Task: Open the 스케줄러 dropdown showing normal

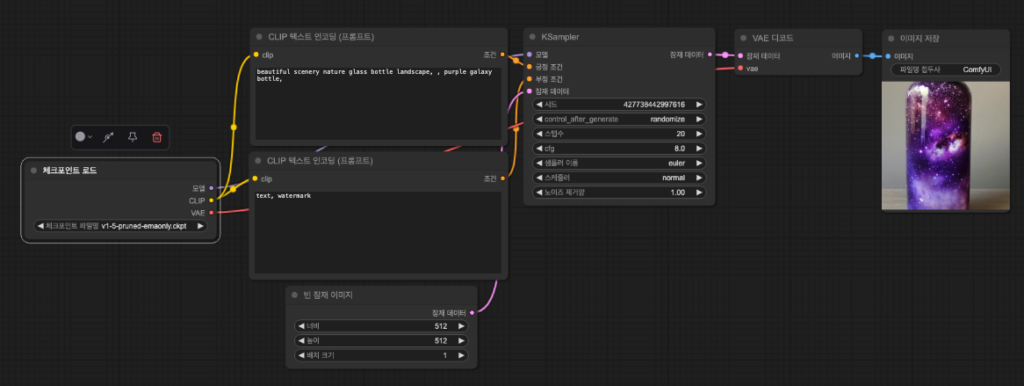Action: tap(619, 178)
